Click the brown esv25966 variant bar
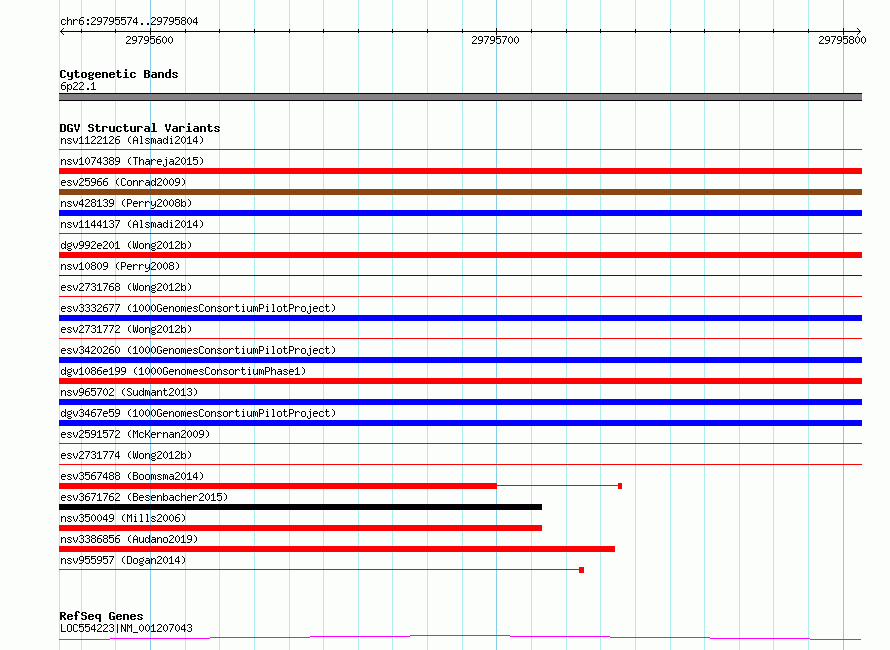The image size is (890, 650). coord(460,192)
